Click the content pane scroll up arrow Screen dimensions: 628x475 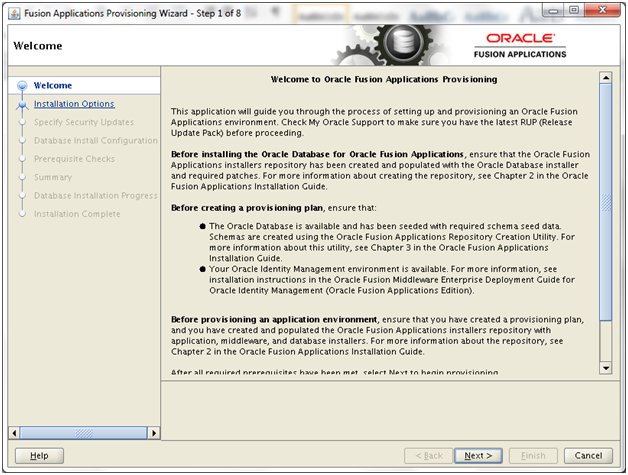click(x=606, y=78)
